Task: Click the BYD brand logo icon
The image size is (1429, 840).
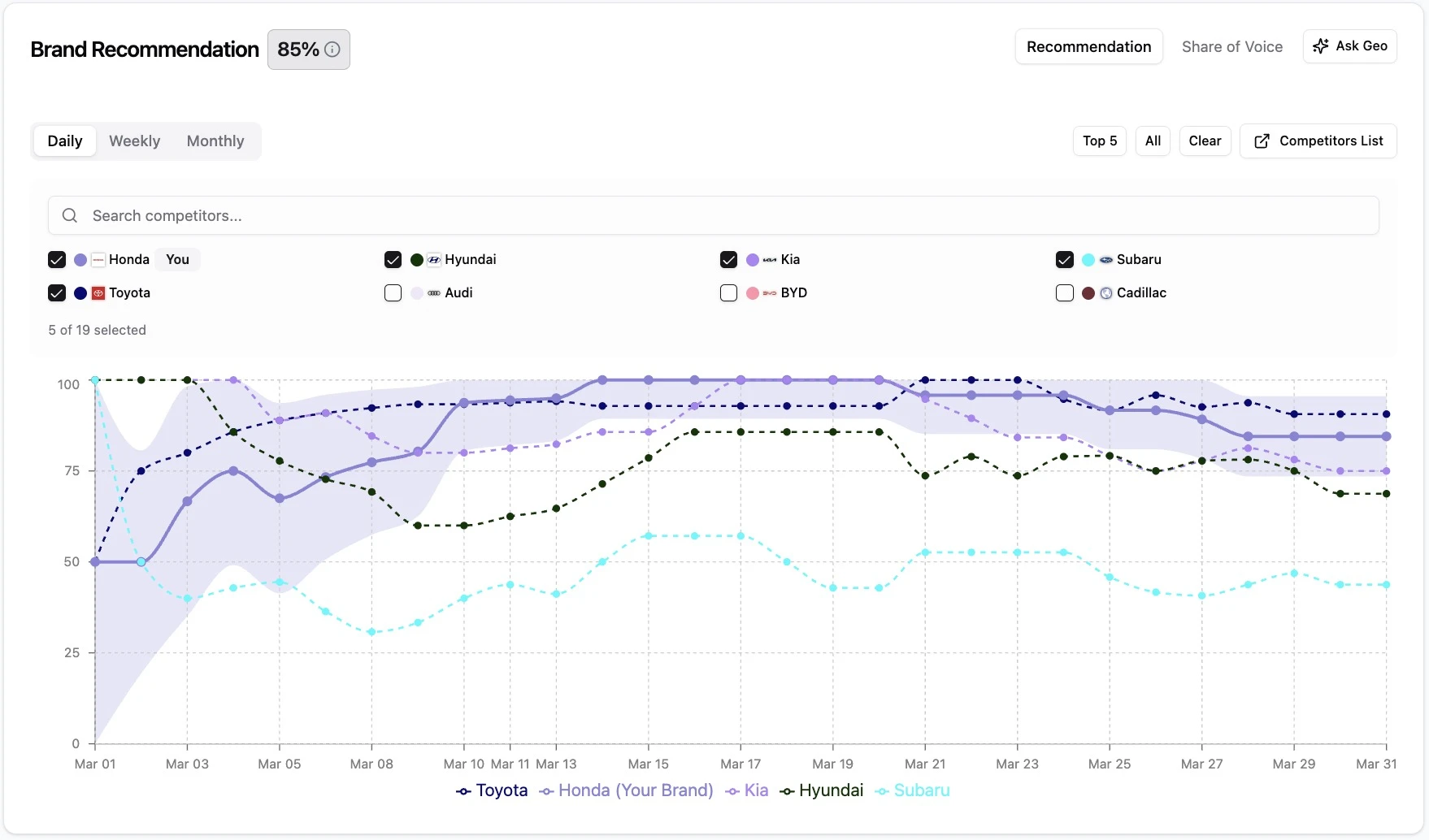Action: click(770, 293)
